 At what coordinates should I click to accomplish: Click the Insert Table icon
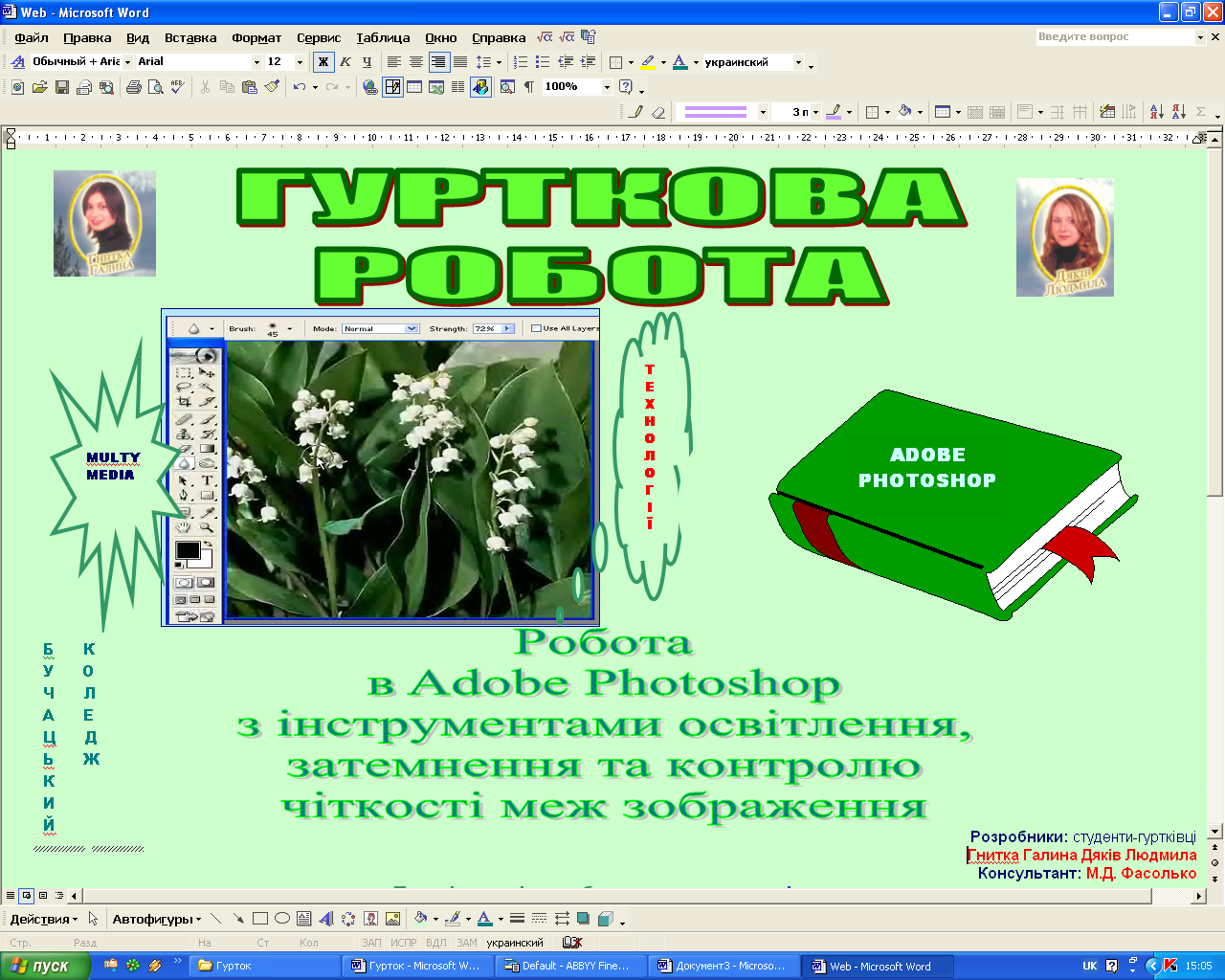point(414,87)
